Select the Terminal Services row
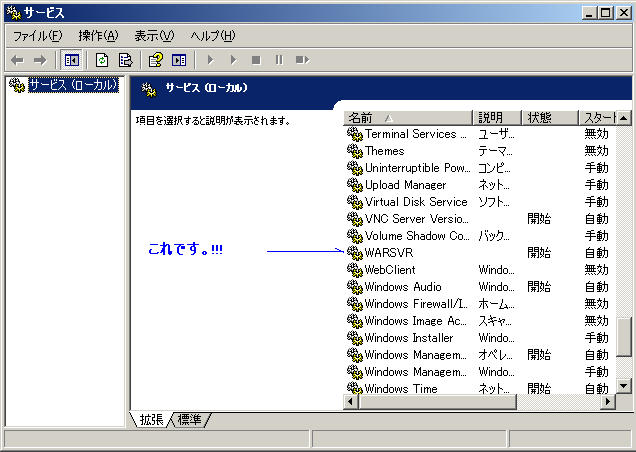The image size is (636, 452). coord(479,134)
